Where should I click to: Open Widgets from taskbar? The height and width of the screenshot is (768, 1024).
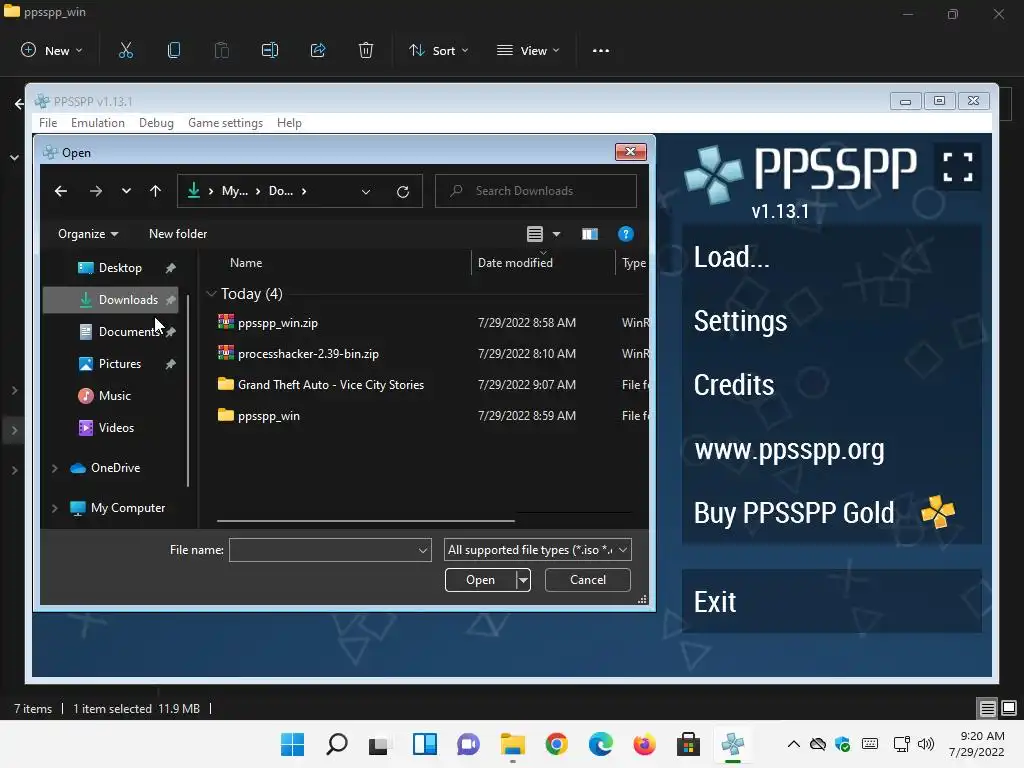[x=424, y=744]
